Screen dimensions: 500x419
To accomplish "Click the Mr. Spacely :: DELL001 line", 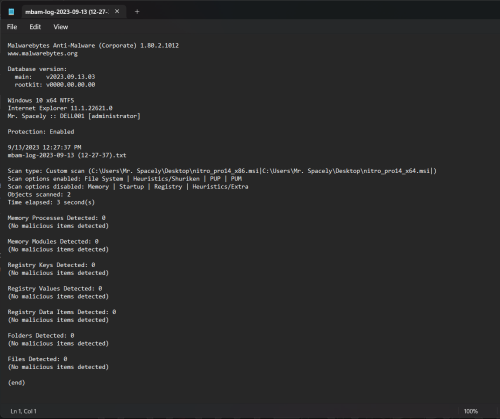I will pos(74,116).
